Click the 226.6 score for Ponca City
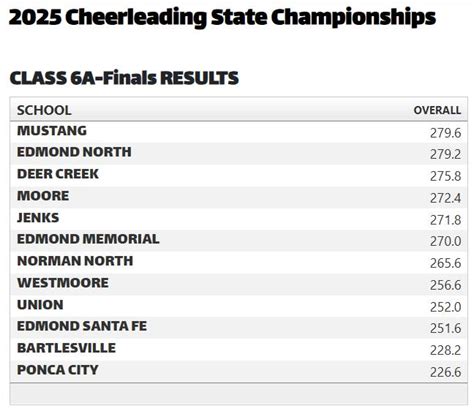Screen dimensions: 474x414 (x=445, y=372)
